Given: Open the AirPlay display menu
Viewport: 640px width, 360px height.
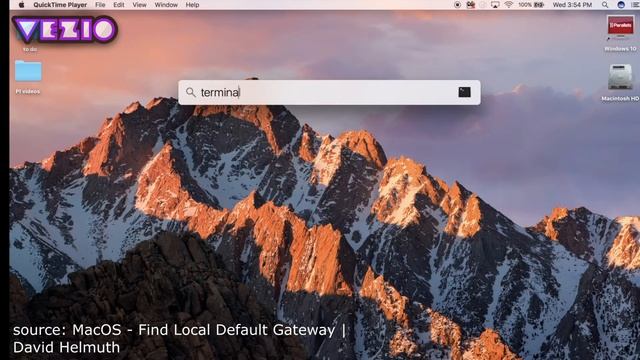Looking at the screenshot, I should click(495, 5).
